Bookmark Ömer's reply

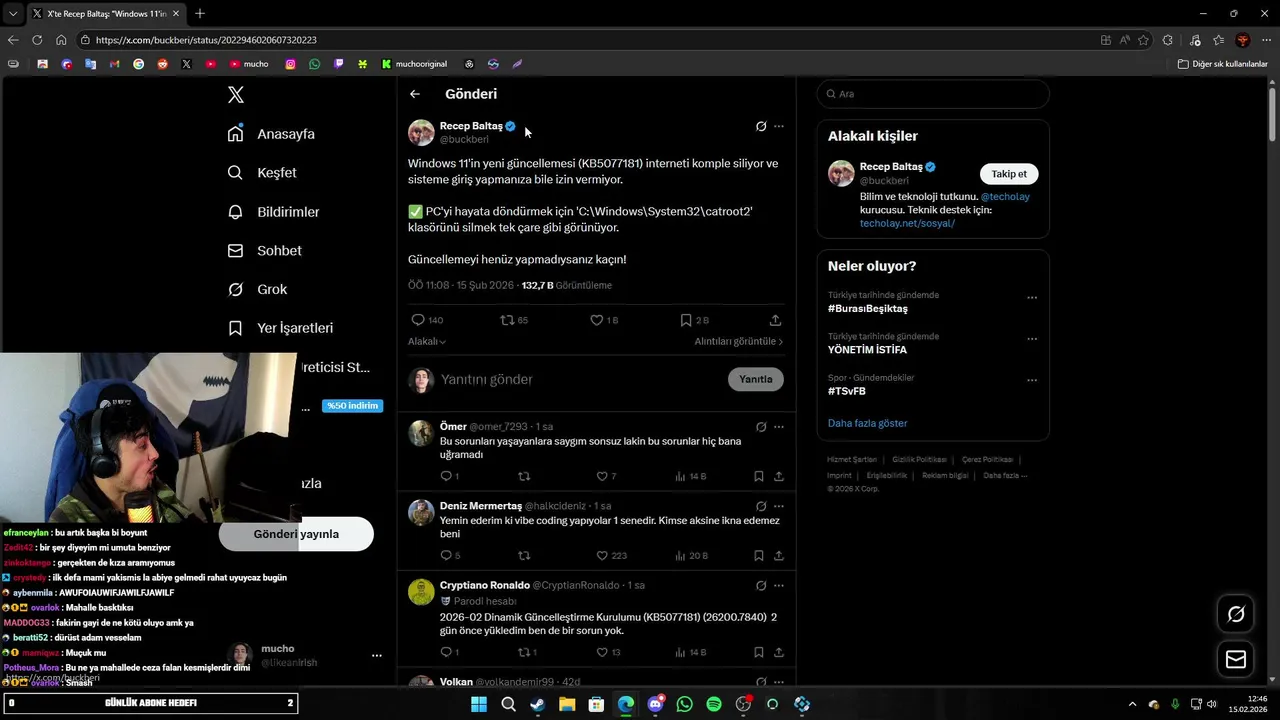coord(759,477)
